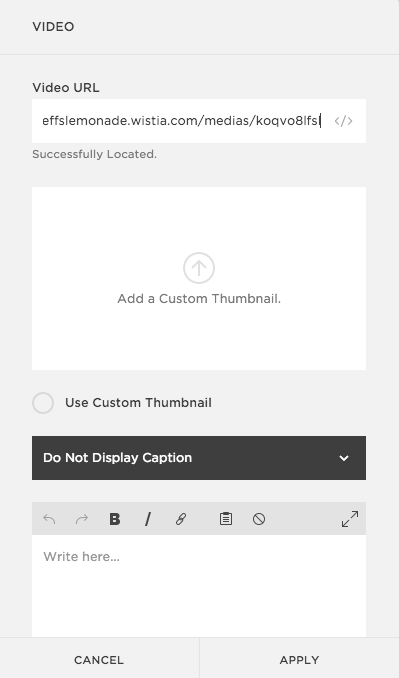Click the chevron on caption dropdown
399x678 pixels.
click(344, 458)
